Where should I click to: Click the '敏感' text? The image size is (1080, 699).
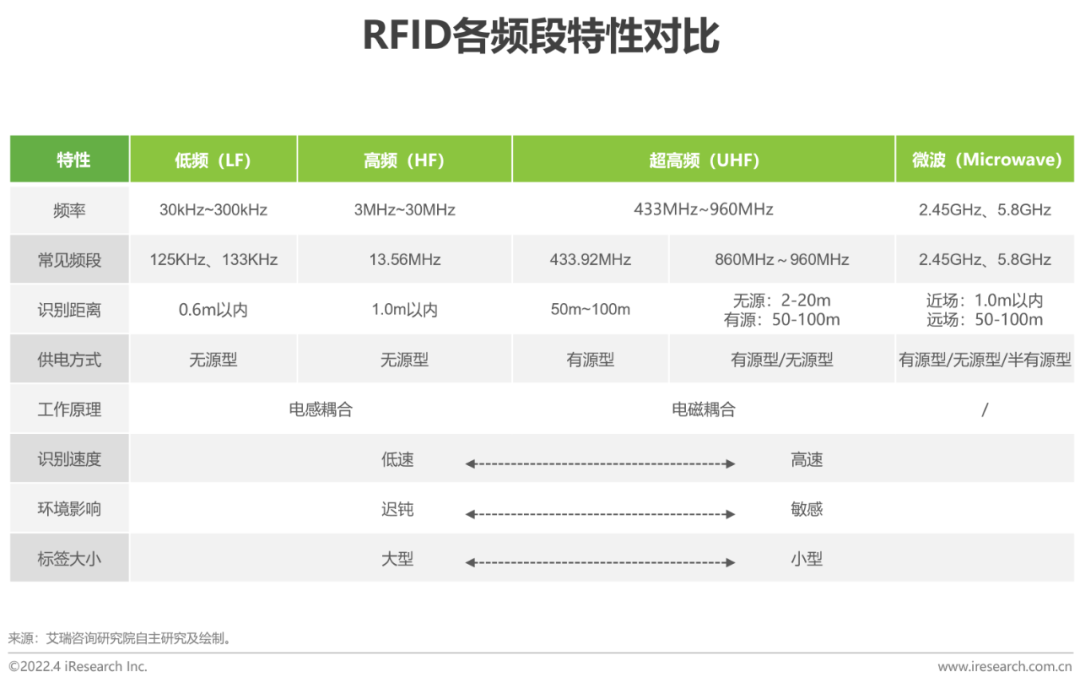[x=807, y=509]
